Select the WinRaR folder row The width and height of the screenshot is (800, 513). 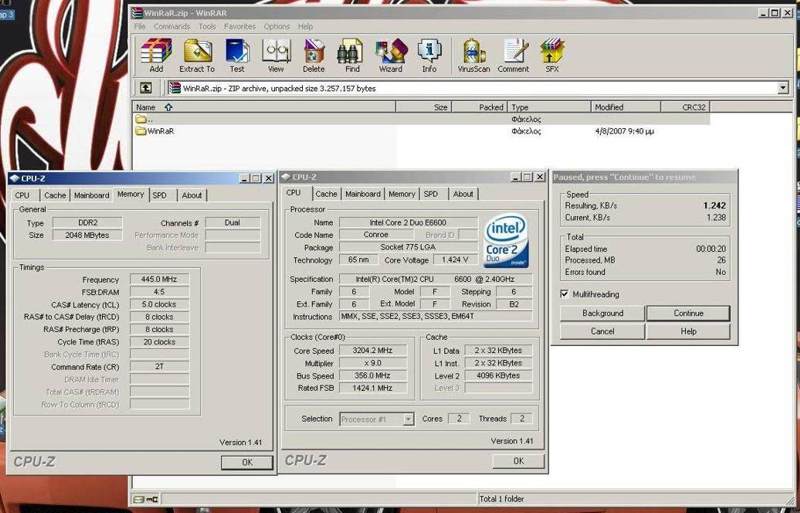click(421, 131)
